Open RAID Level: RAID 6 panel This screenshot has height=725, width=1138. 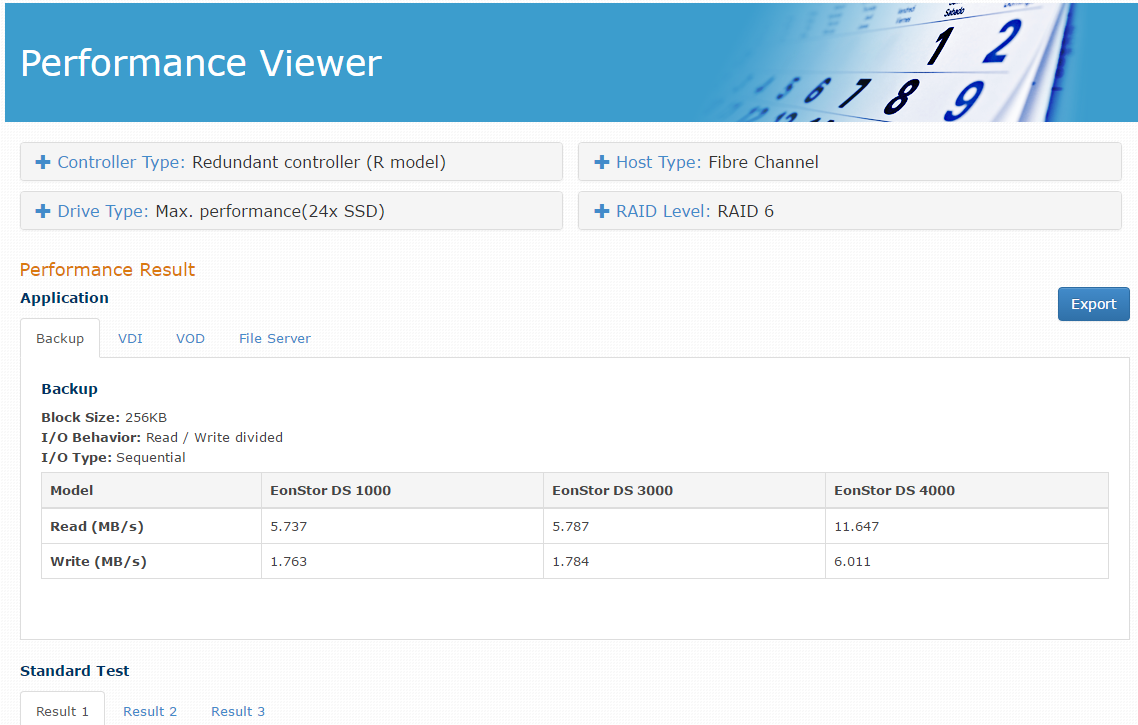[849, 210]
